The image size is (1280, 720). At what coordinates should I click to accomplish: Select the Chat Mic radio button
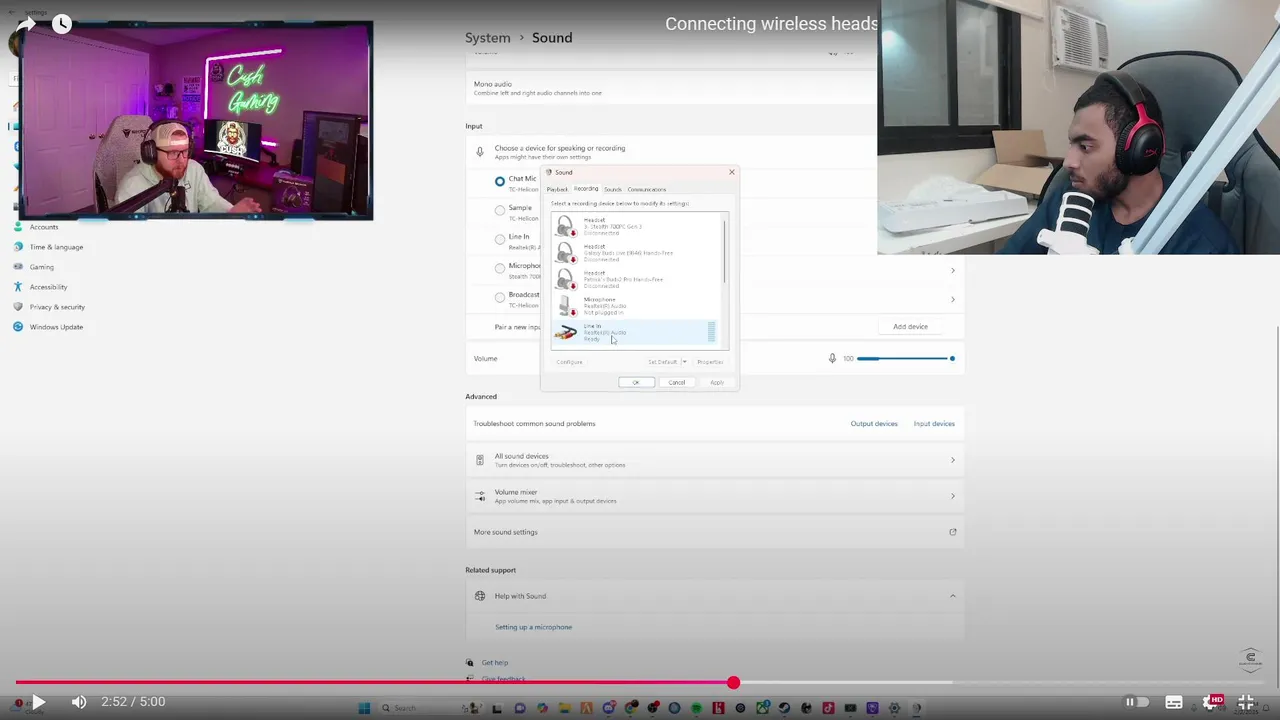[x=500, y=181]
